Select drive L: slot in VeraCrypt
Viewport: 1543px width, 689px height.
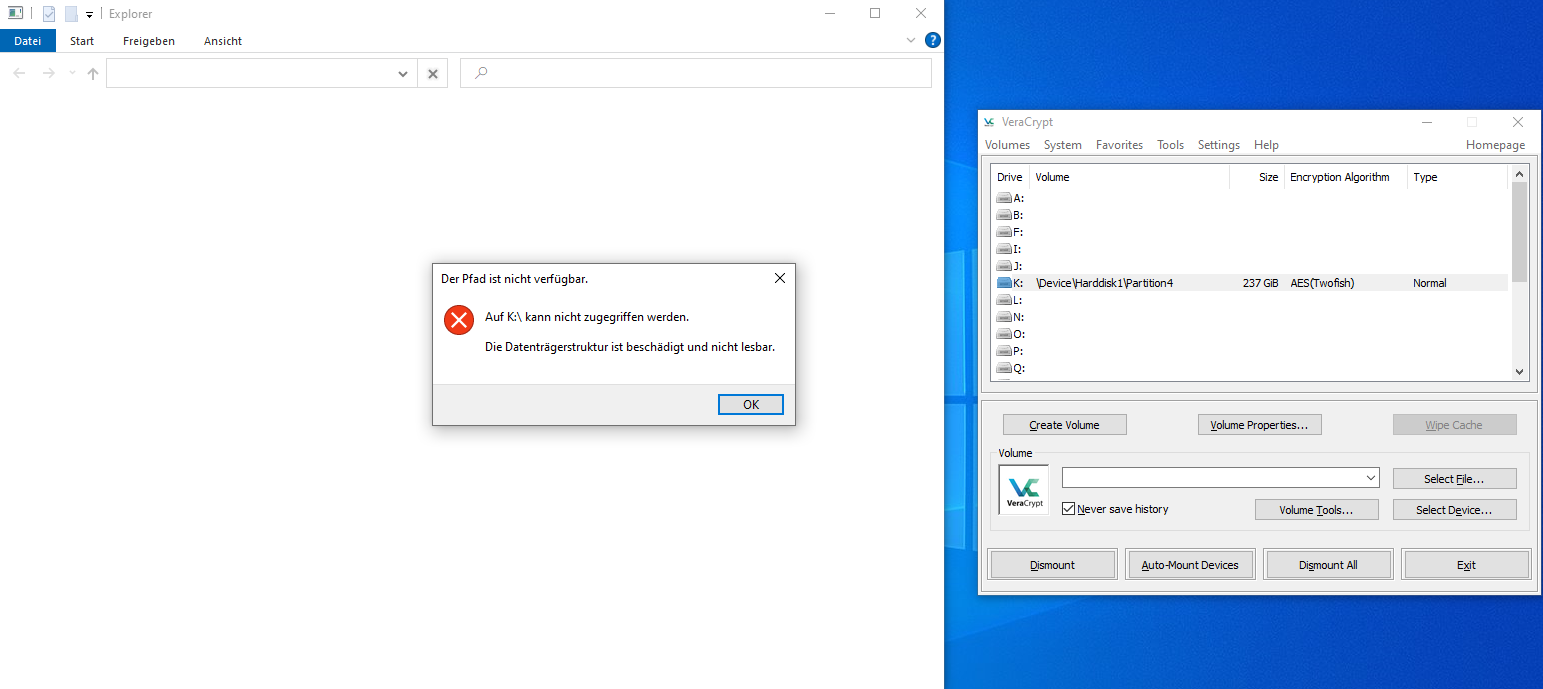[1010, 300]
